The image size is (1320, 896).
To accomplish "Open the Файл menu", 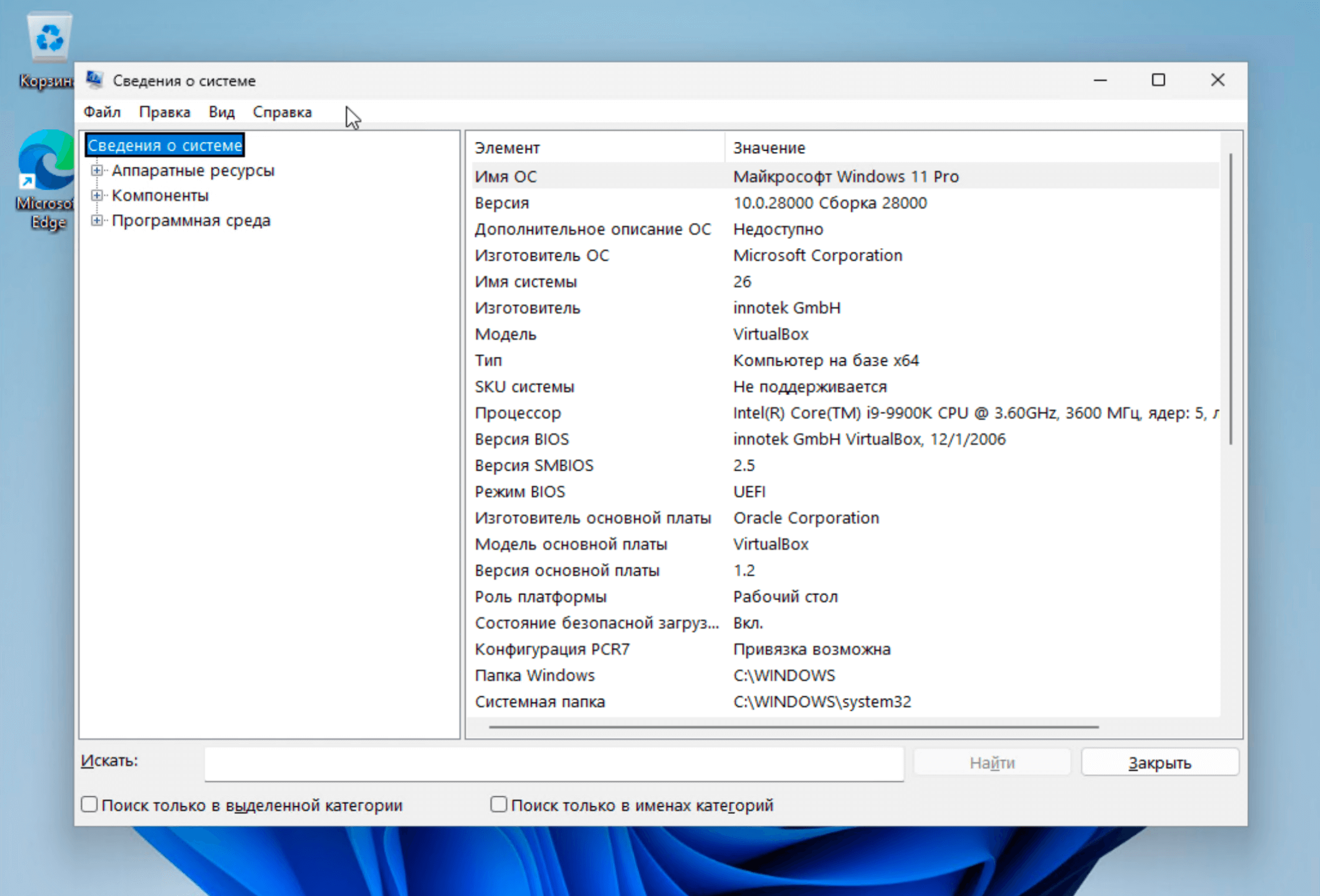I will (101, 112).
